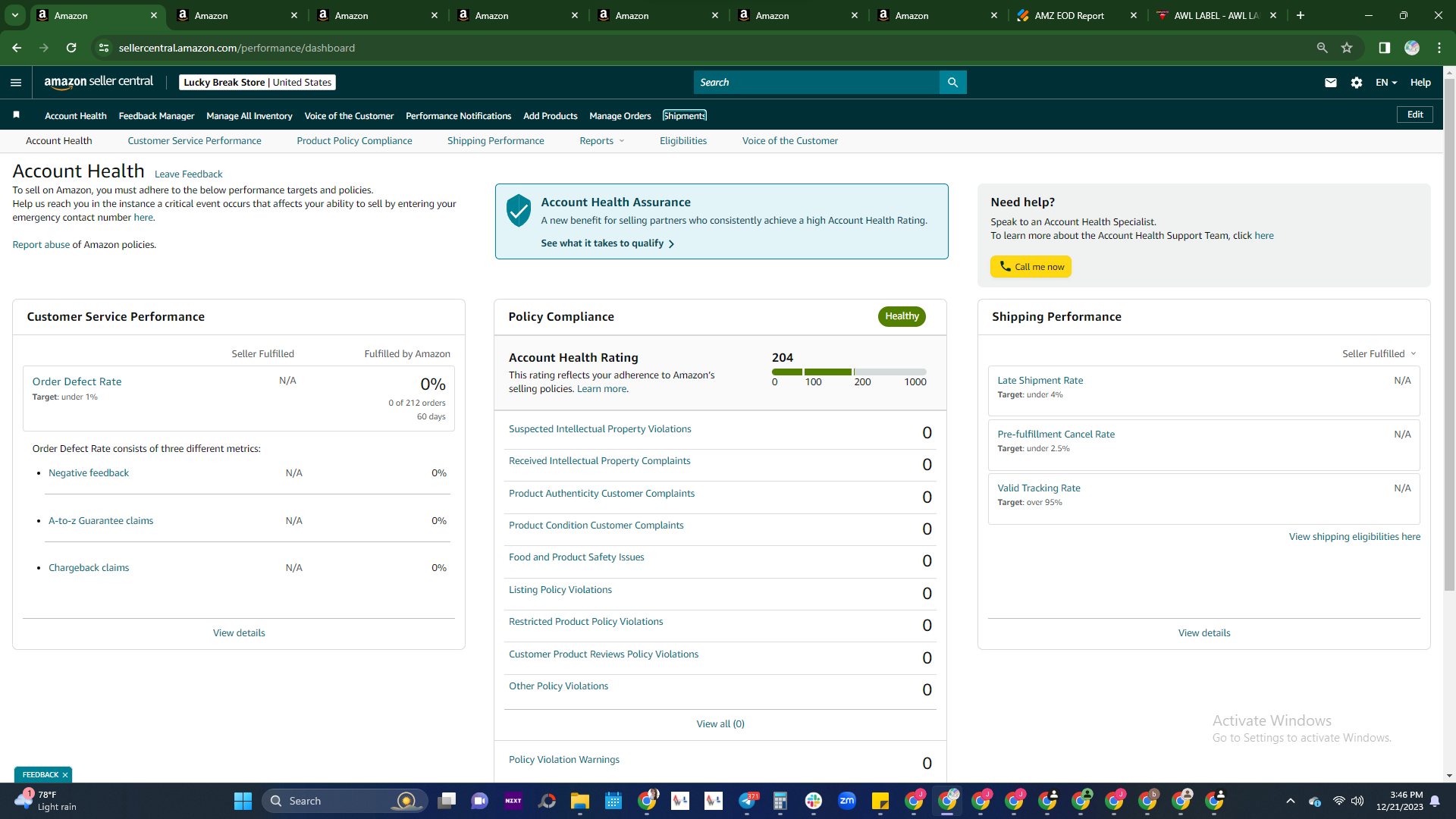Screen dimensions: 1456x819
Task: Open the Order Defect Rate link
Action: click(77, 382)
